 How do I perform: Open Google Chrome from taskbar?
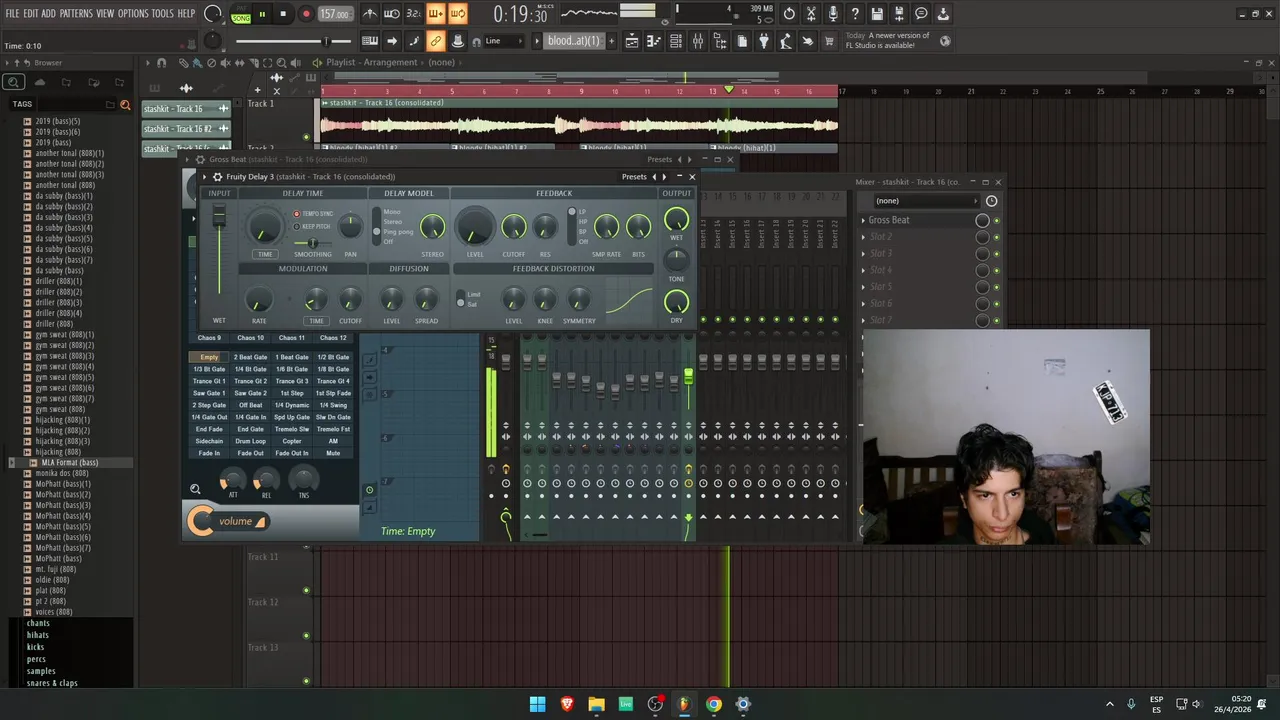point(713,704)
